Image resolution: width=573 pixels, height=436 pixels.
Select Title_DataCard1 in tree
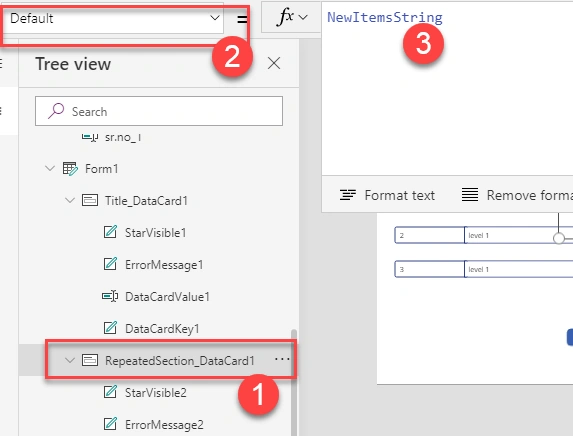(146, 201)
